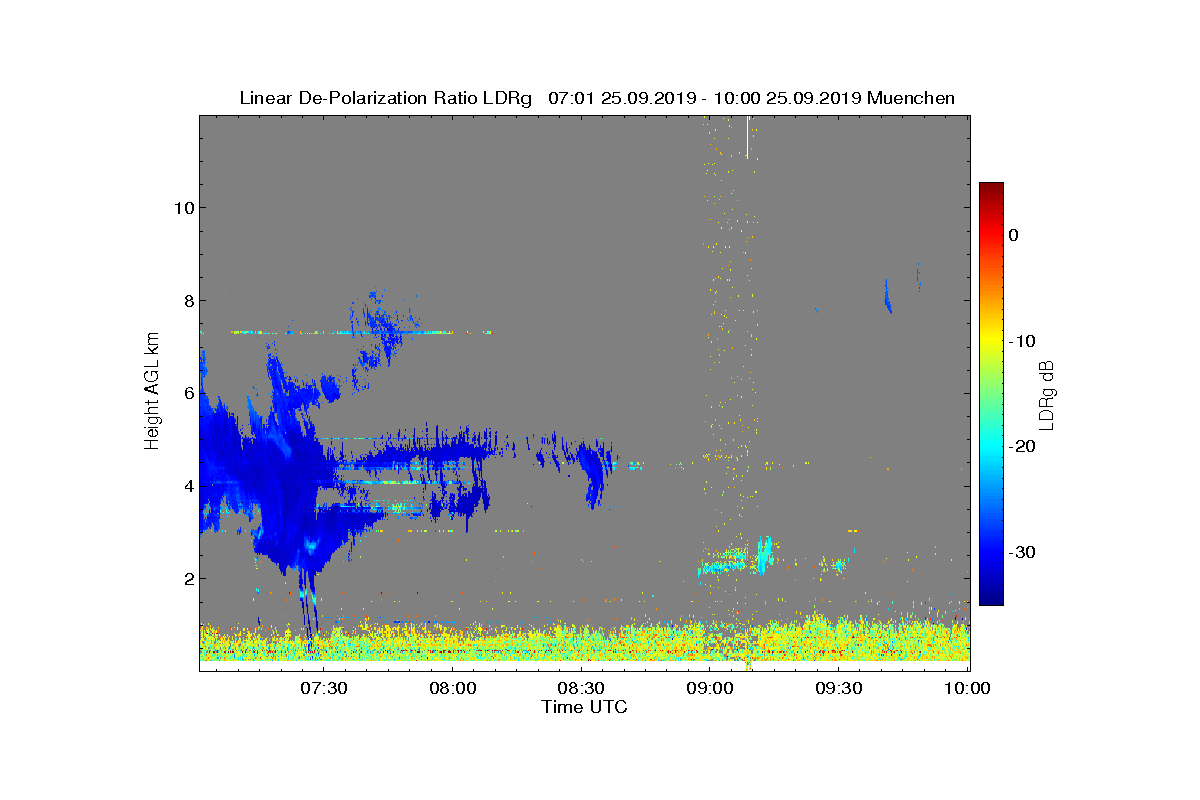Click the dark red top of the colorbar
1200x800 pixels.
(x=991, y=189)
